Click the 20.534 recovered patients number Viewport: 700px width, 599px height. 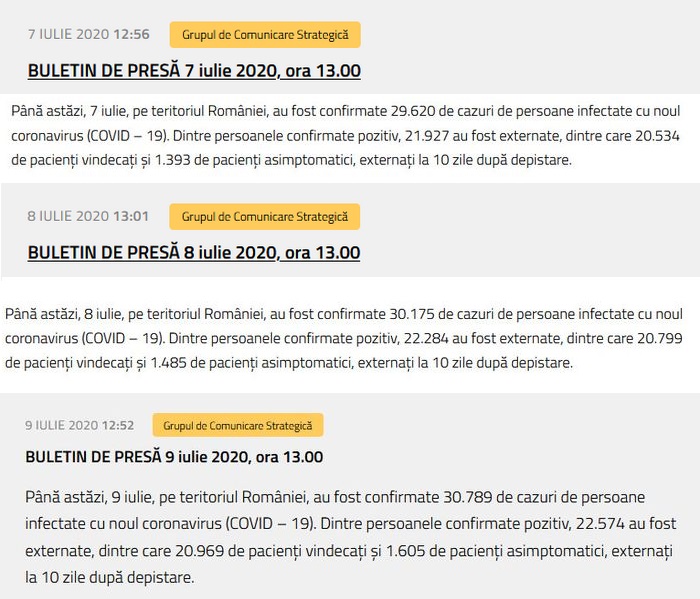click(657, 136)
